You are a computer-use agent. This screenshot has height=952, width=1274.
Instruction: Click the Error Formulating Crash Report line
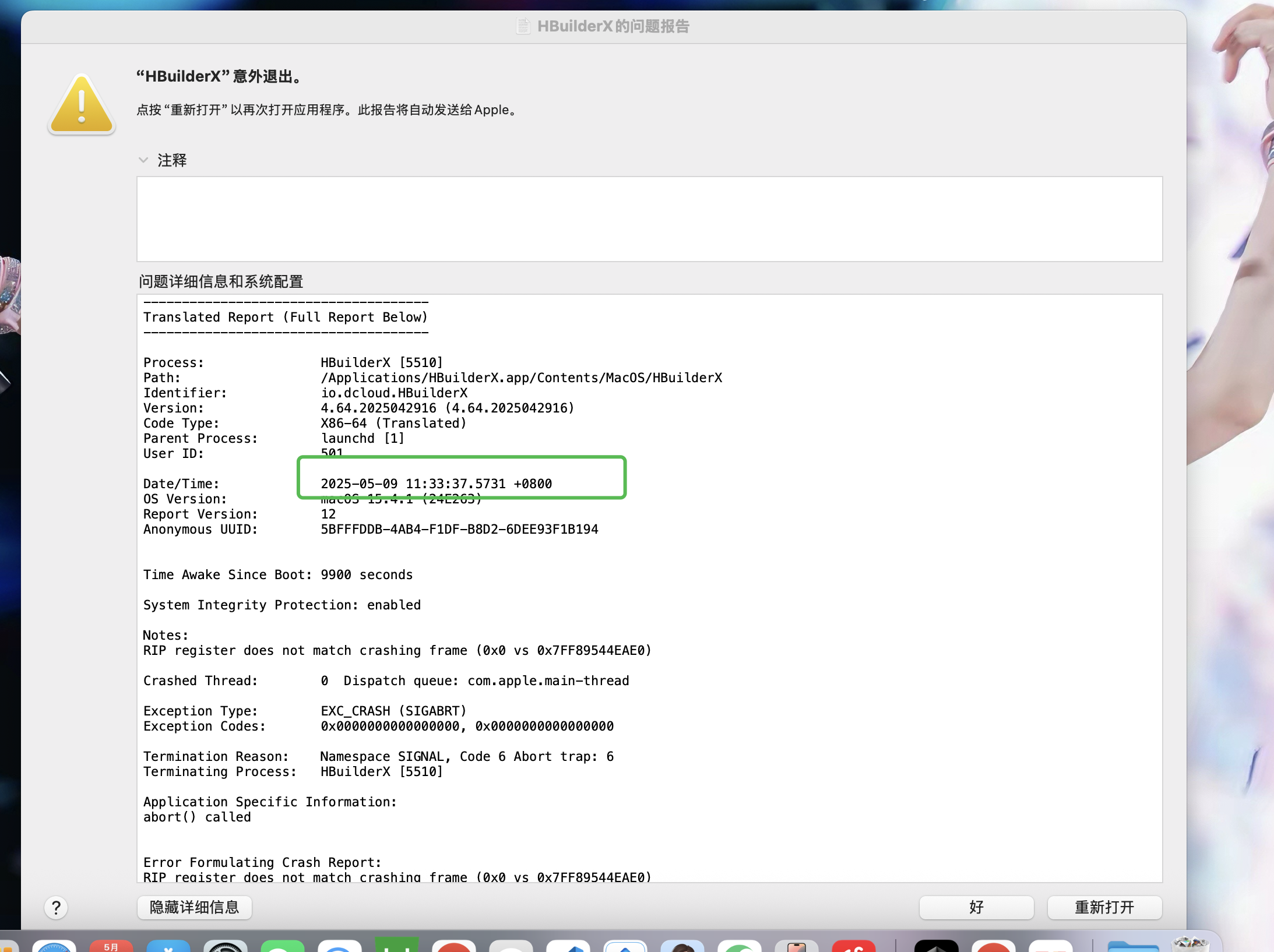click(262, 862)
